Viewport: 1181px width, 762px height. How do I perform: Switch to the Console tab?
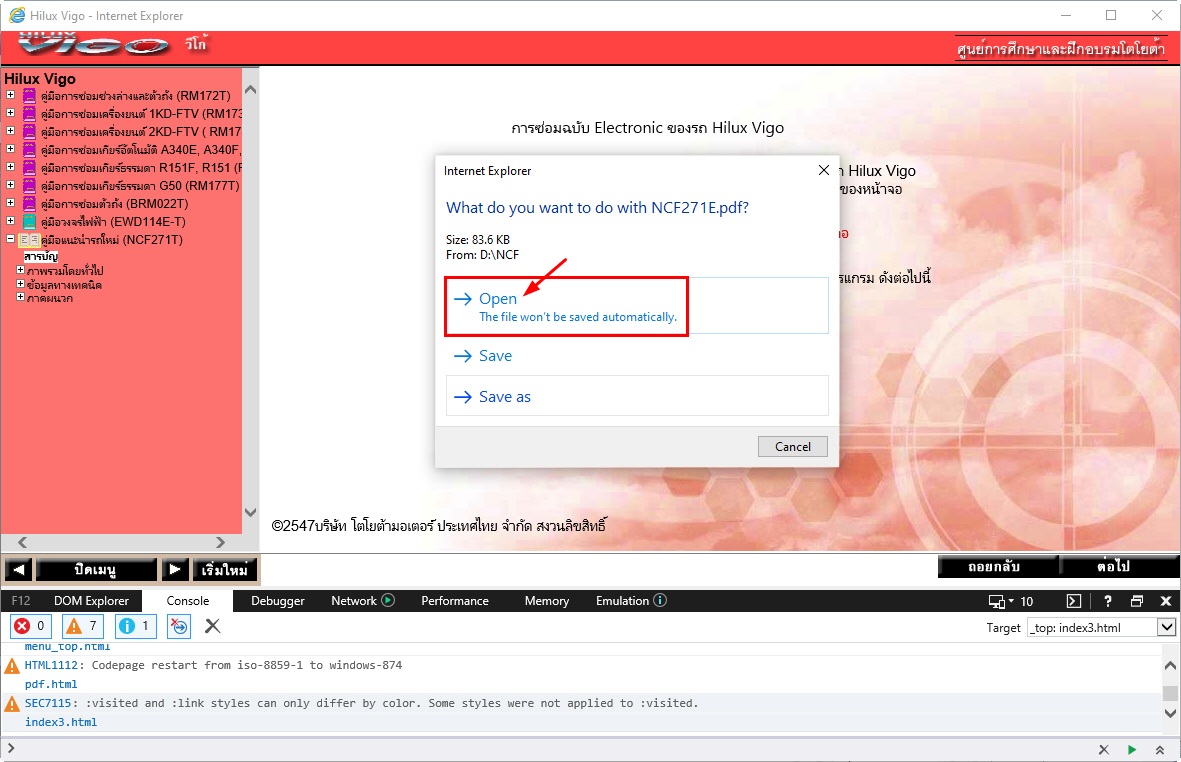click(x=188, y=600)
